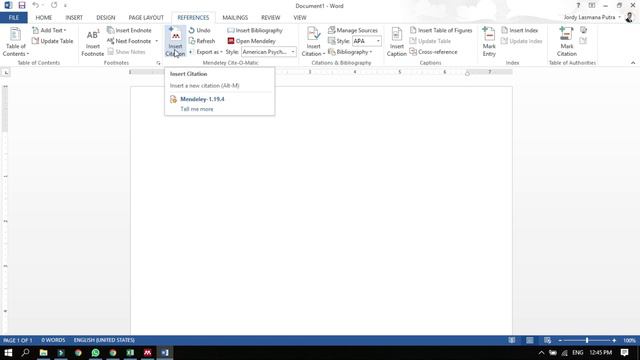Image resolution: width=640 pixels, height=360 pixels.
Task: Click the PAGE 1 OF 1 status indicator
Action: point(18,340)
